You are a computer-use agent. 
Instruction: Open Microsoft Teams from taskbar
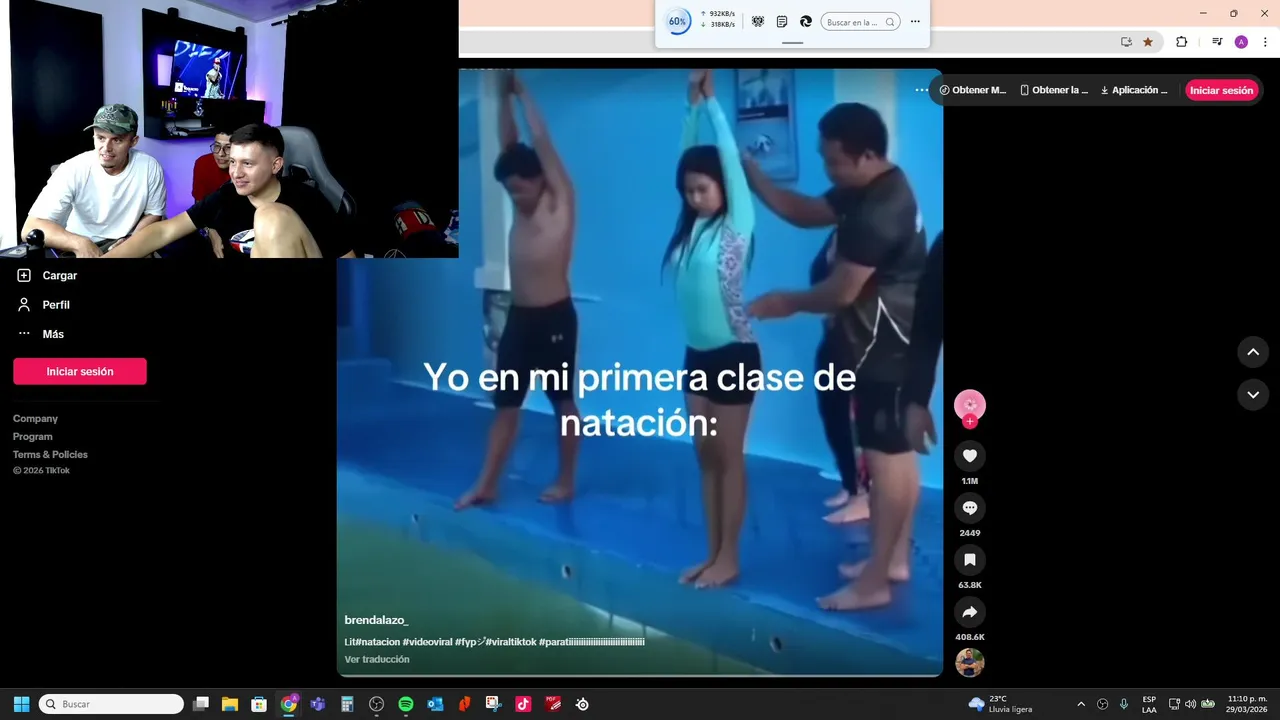tap(318, 704)
